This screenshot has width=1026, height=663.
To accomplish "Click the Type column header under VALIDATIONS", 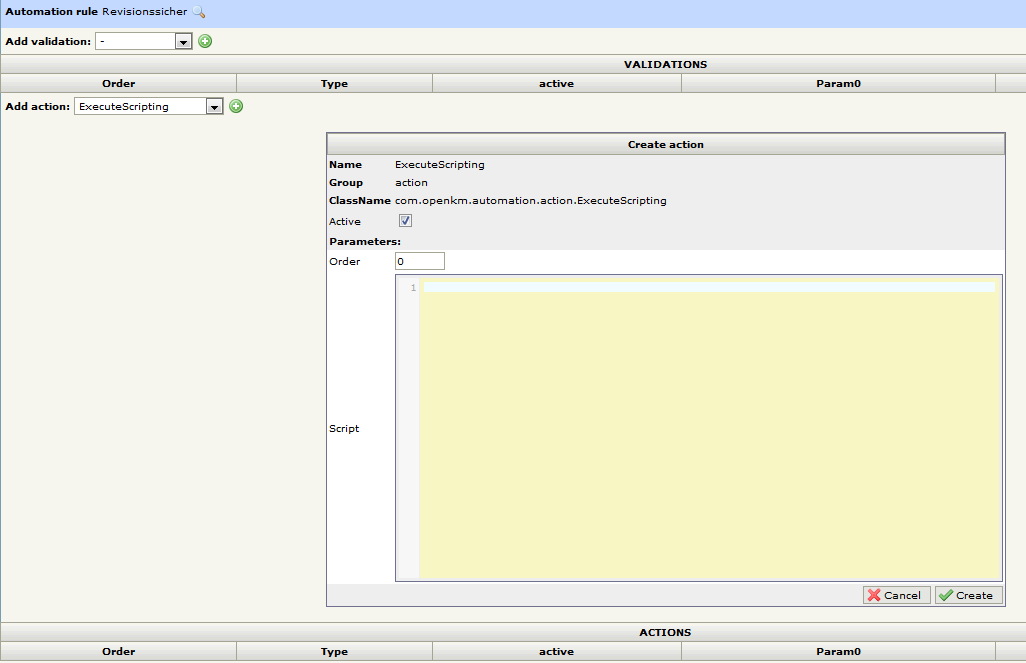I will [334, 84].
